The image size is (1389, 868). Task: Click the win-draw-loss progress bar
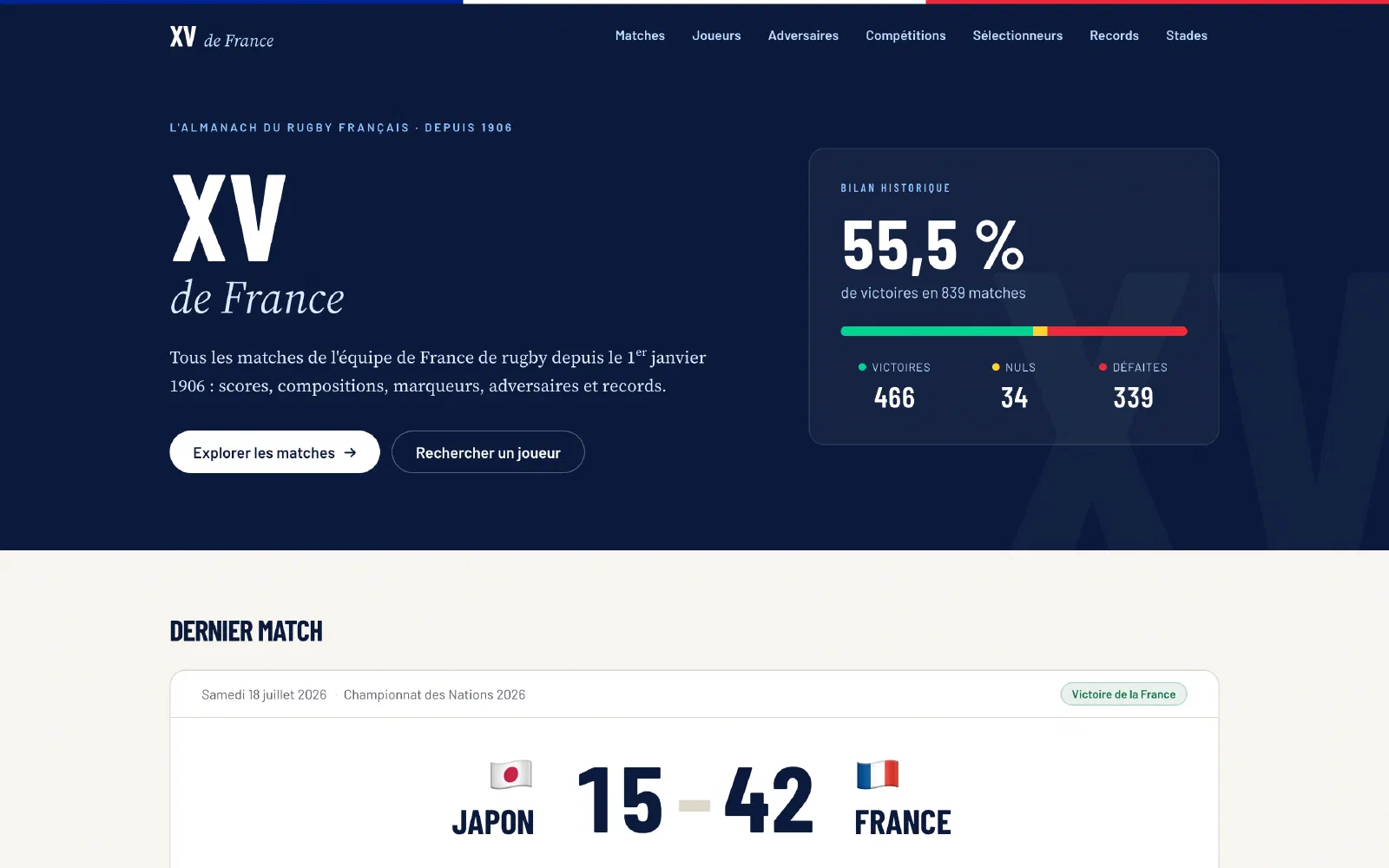[1014, 331]
